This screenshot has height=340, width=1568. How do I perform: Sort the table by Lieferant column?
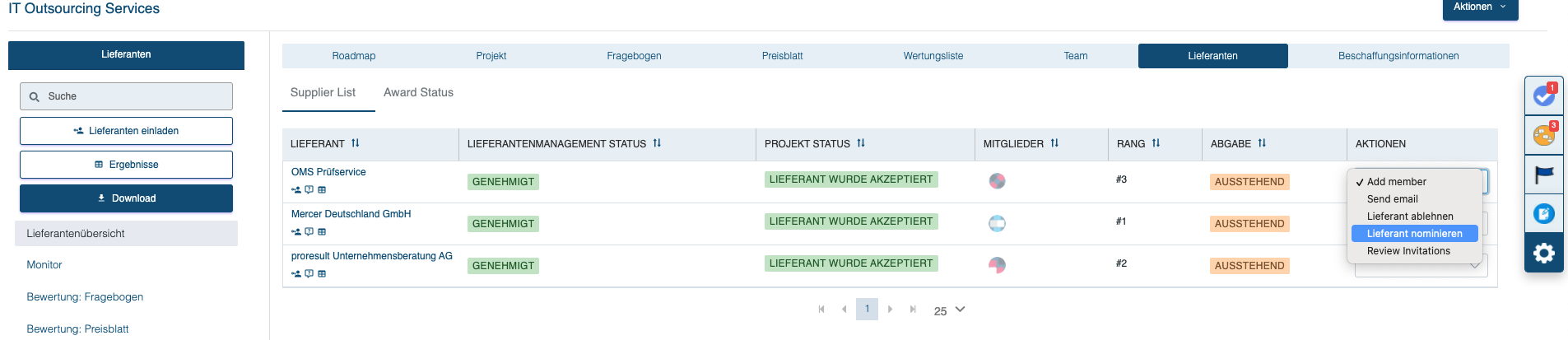[356, 143]
